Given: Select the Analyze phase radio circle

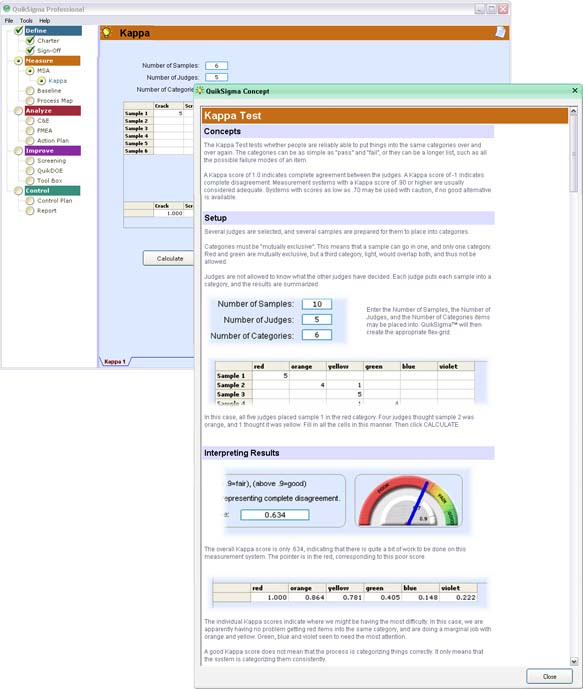Looking at the screenshot, I should pos(18,111).
